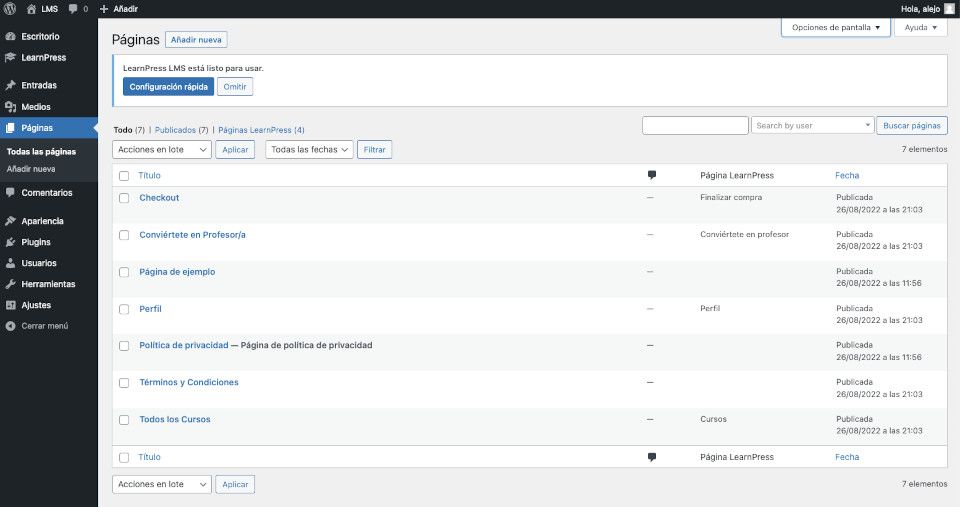The width and height of the screenshot is (960, 507).
Task: Open the Perfil page link
Action: (150, 309)
